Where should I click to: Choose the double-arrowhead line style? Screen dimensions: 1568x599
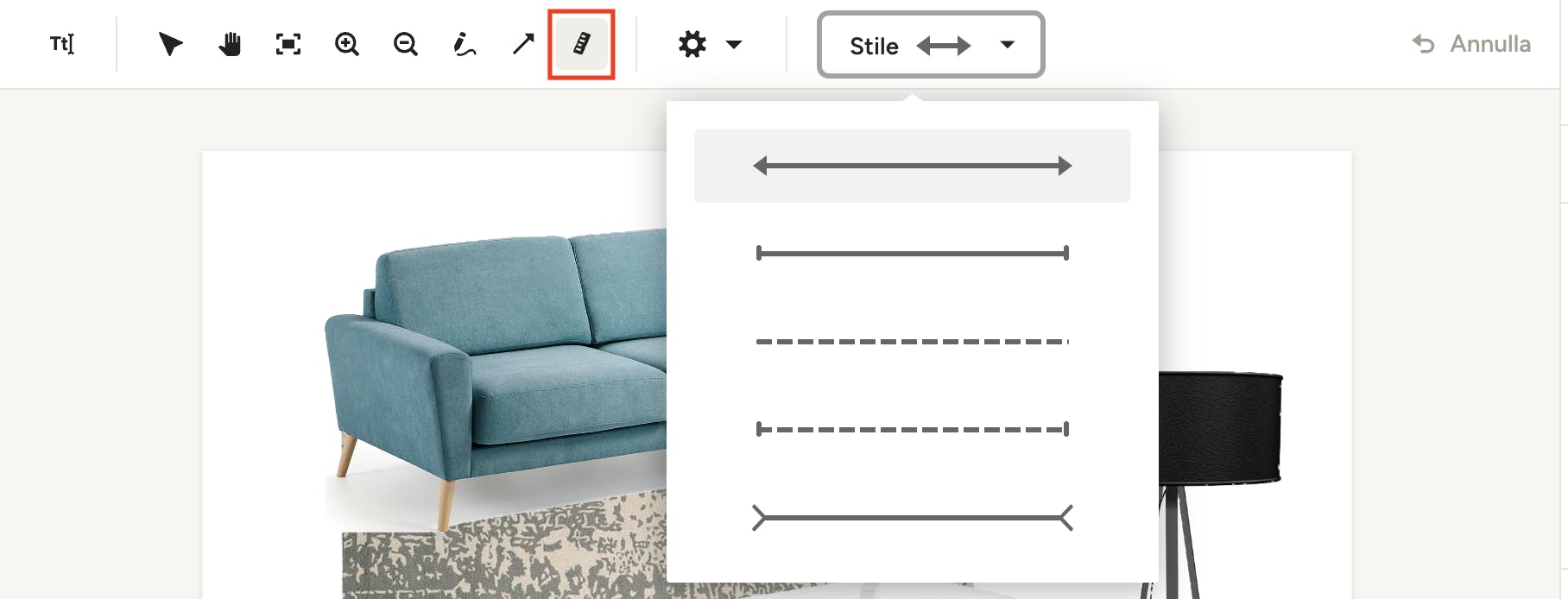tap(913, 166)
